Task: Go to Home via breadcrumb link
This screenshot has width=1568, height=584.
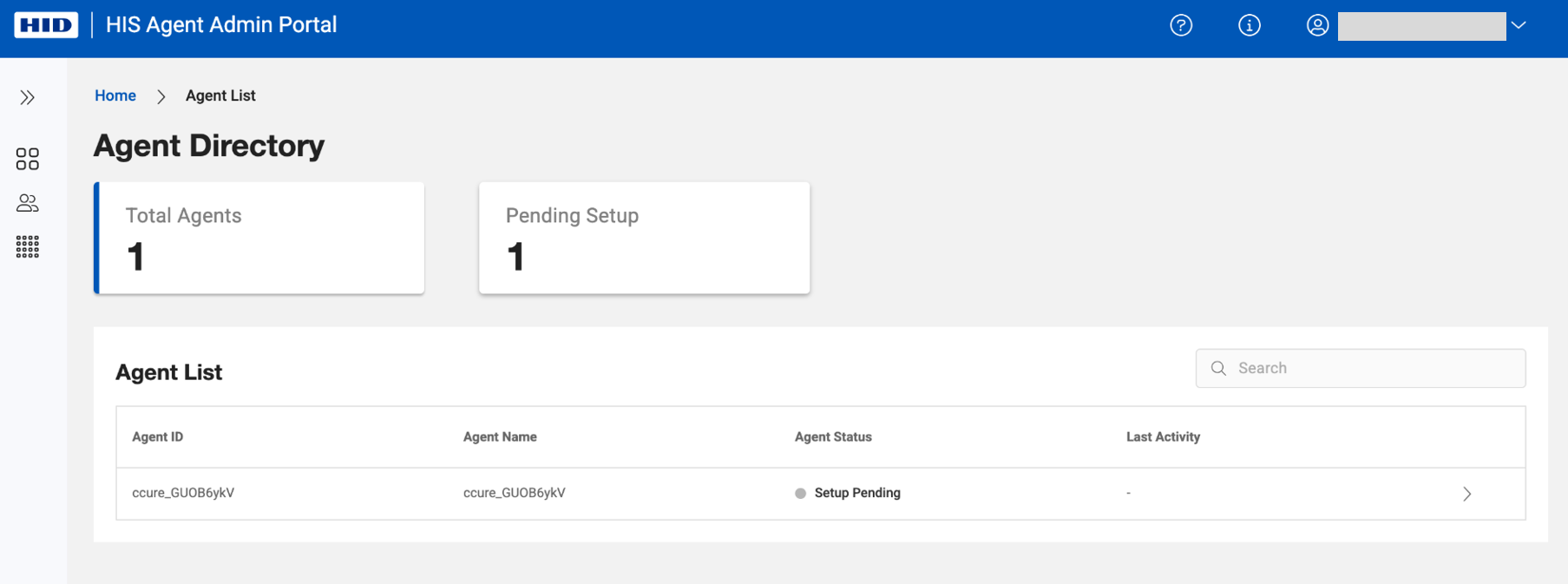Action: pos(115,95)
